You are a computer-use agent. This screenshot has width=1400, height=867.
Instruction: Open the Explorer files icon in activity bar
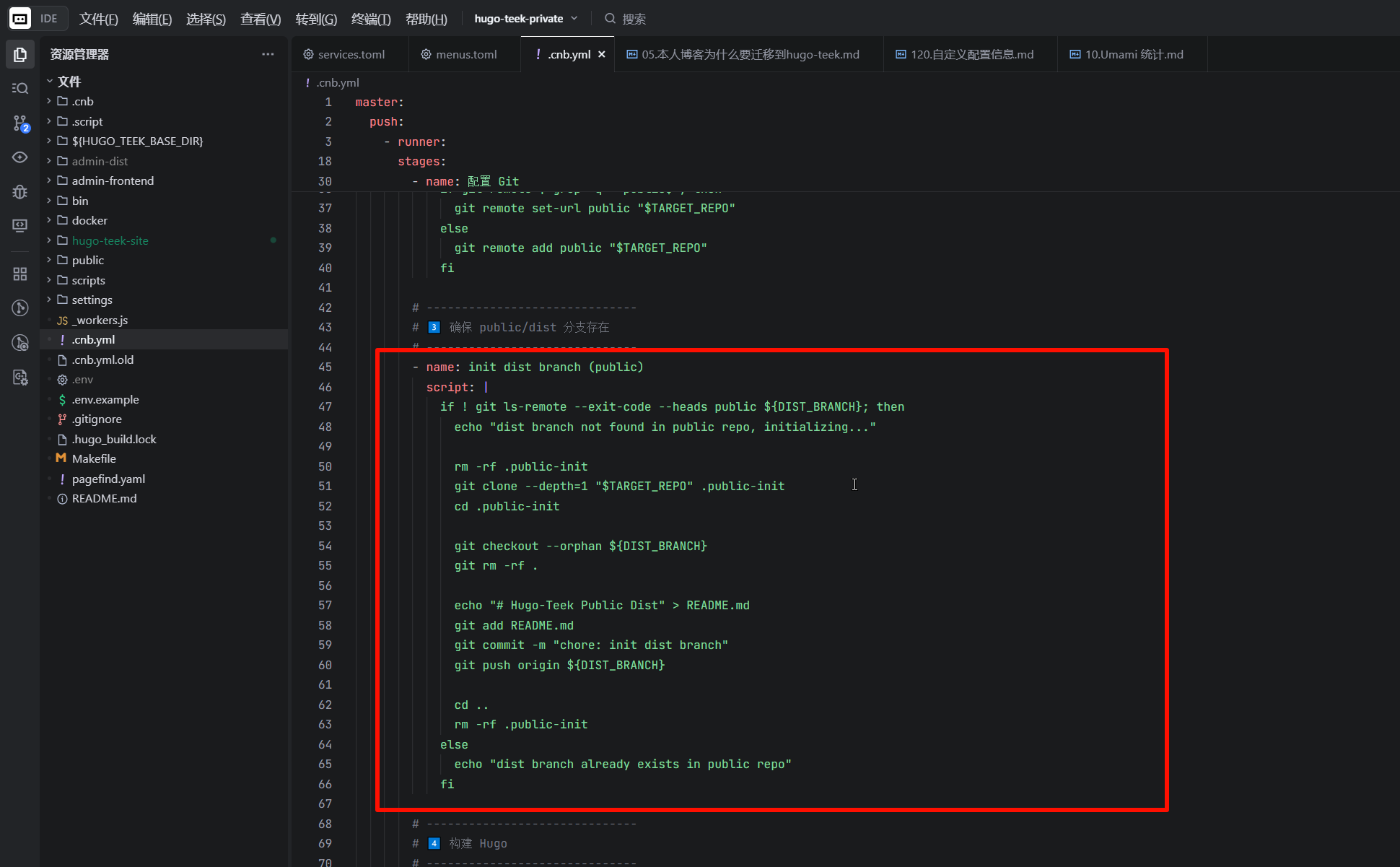pyautogui.click(x=20, y=55)
